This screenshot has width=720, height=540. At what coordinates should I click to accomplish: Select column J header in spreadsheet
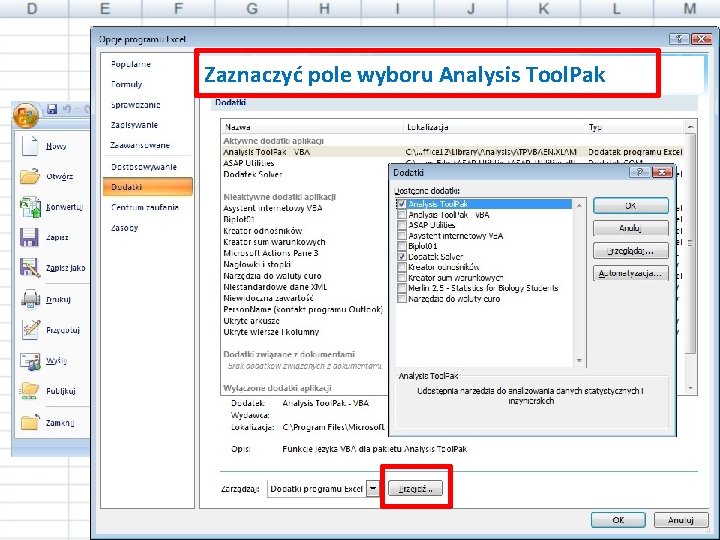coord(471,8)
